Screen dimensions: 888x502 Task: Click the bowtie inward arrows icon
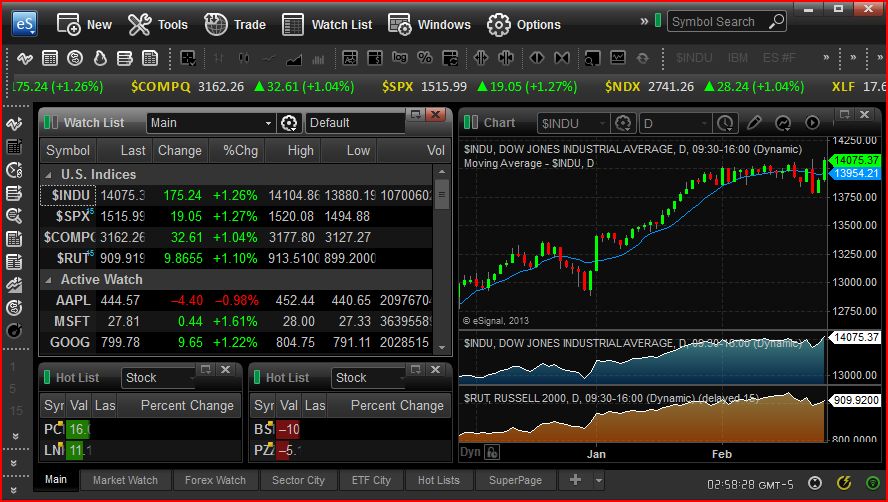coord(561,58)
